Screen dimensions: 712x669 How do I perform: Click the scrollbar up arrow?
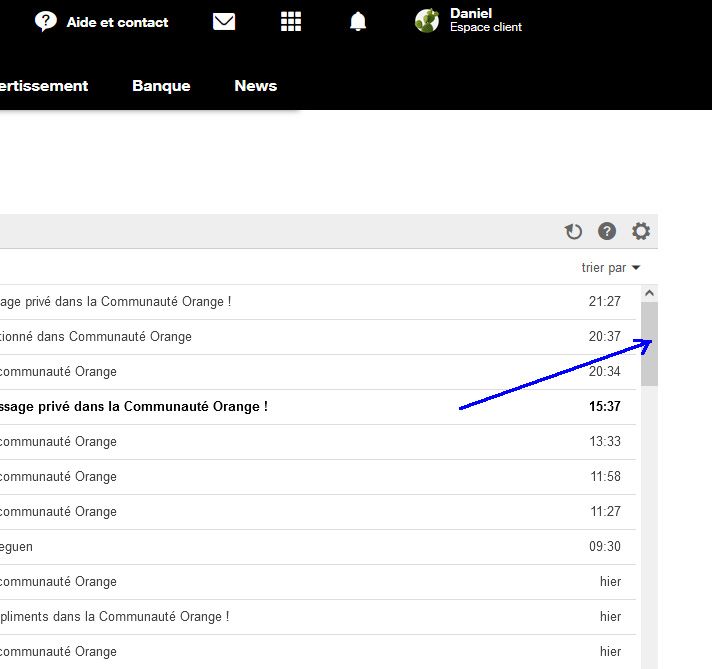[x=649, y=293]
